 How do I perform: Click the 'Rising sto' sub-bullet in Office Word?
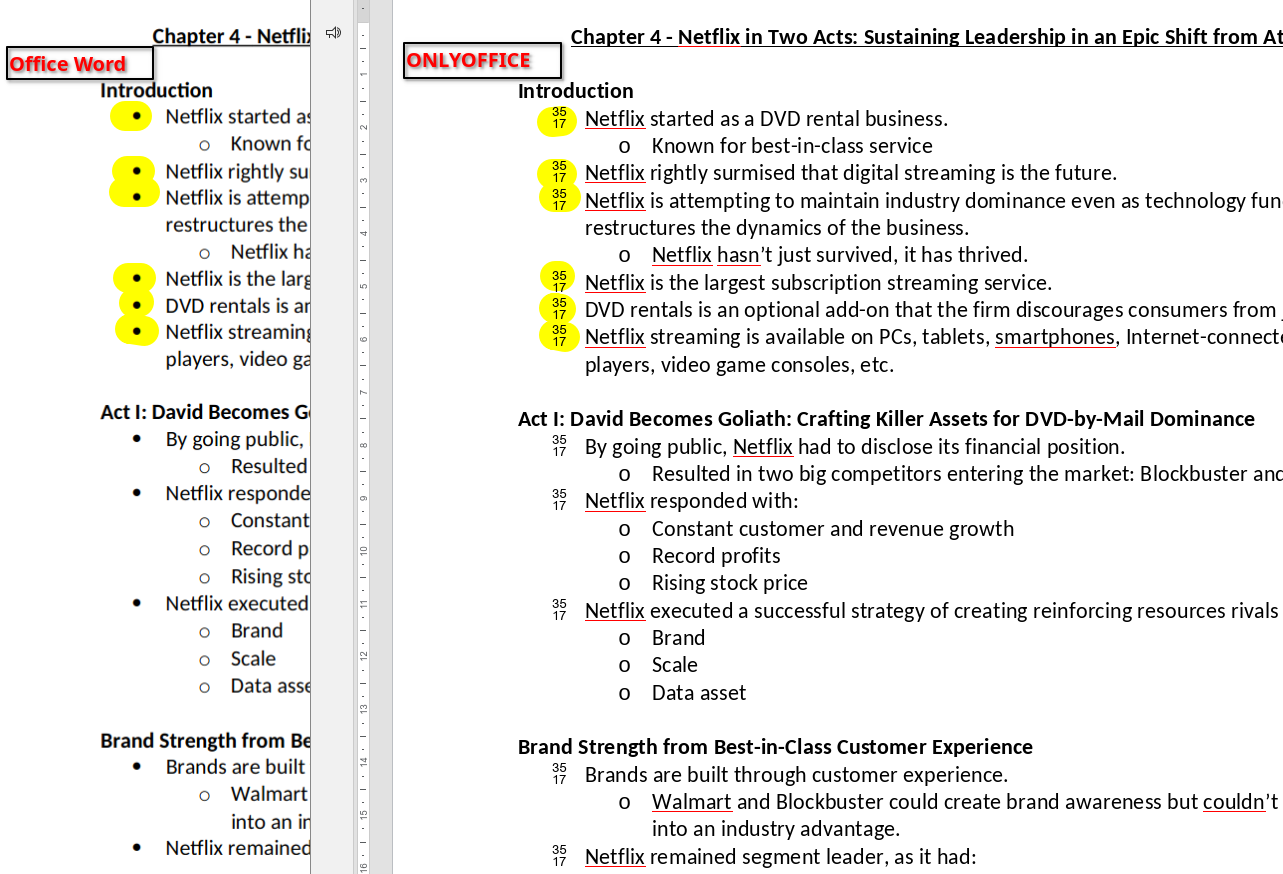point(270,576)
